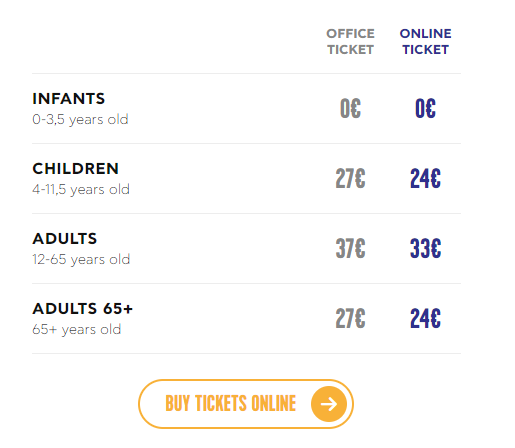Click the 0-3,5 years old subtitle

[80, 120]
